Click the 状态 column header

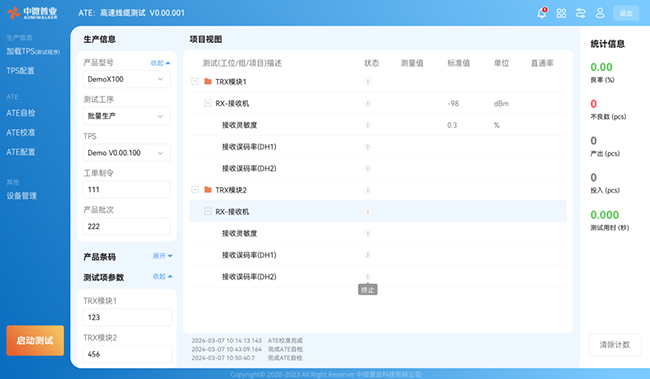tap(371, 63)
